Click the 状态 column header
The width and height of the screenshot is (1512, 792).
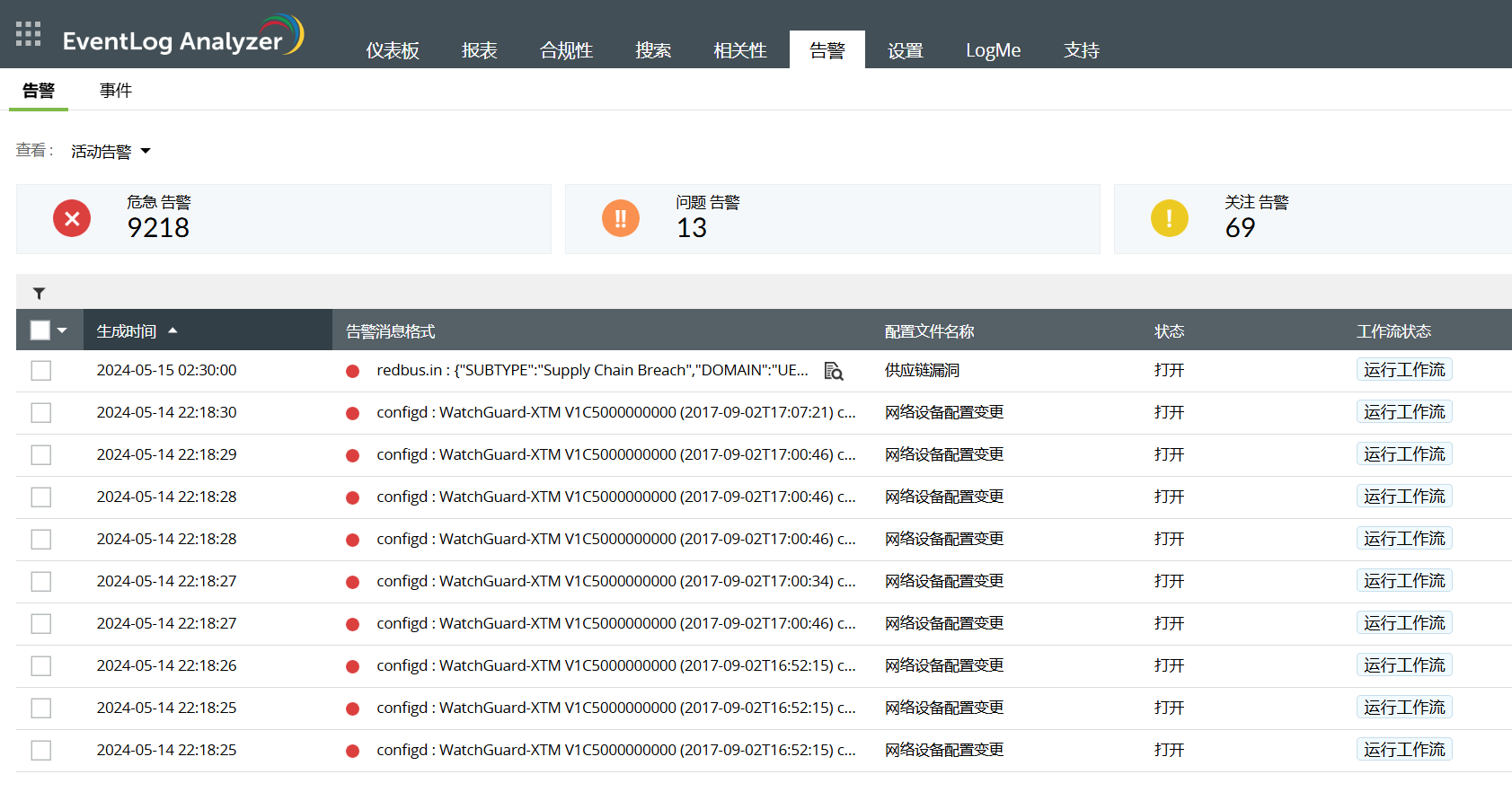pos(1170,331)
